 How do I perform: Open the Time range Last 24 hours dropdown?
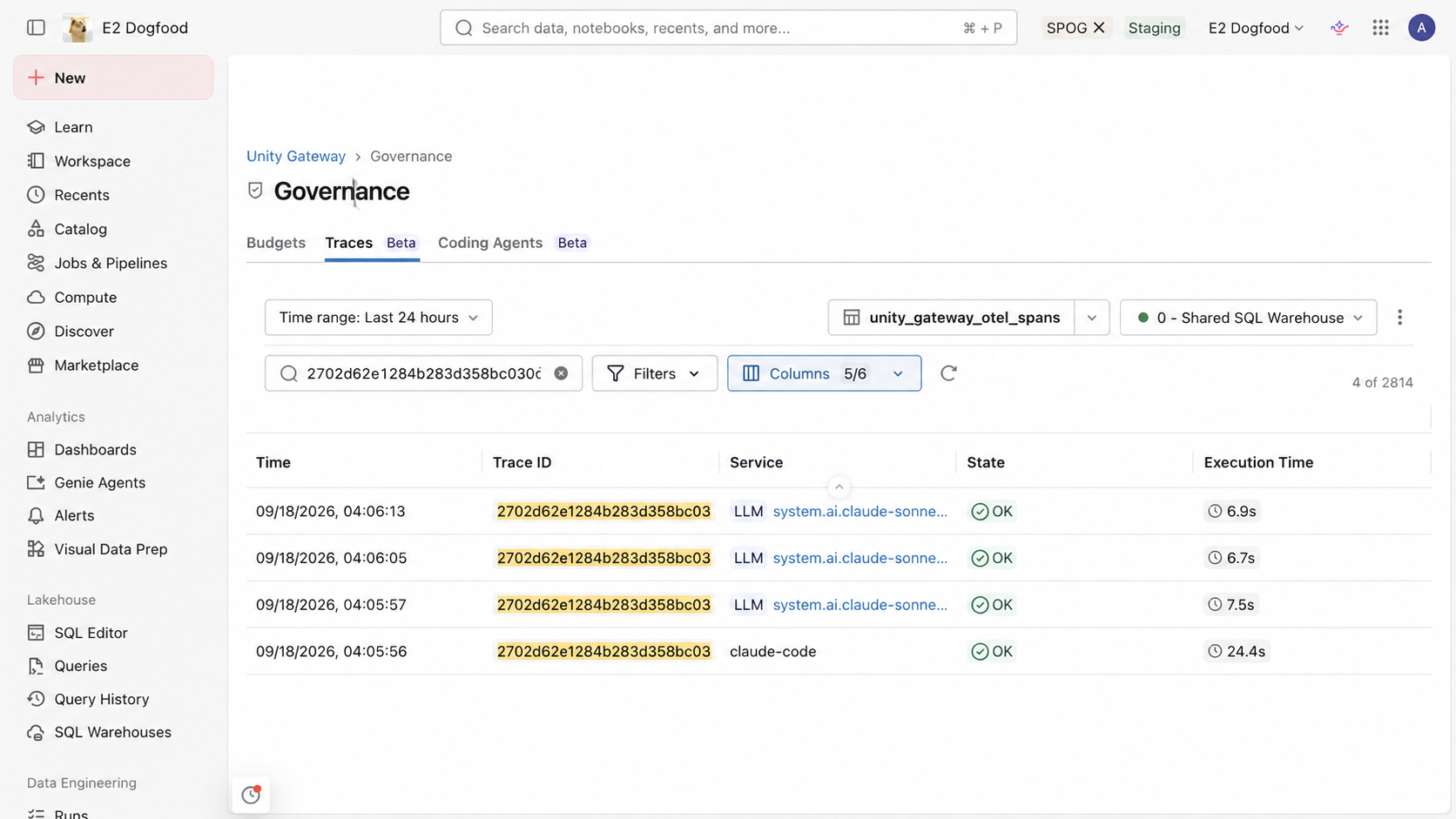point(379,318)
